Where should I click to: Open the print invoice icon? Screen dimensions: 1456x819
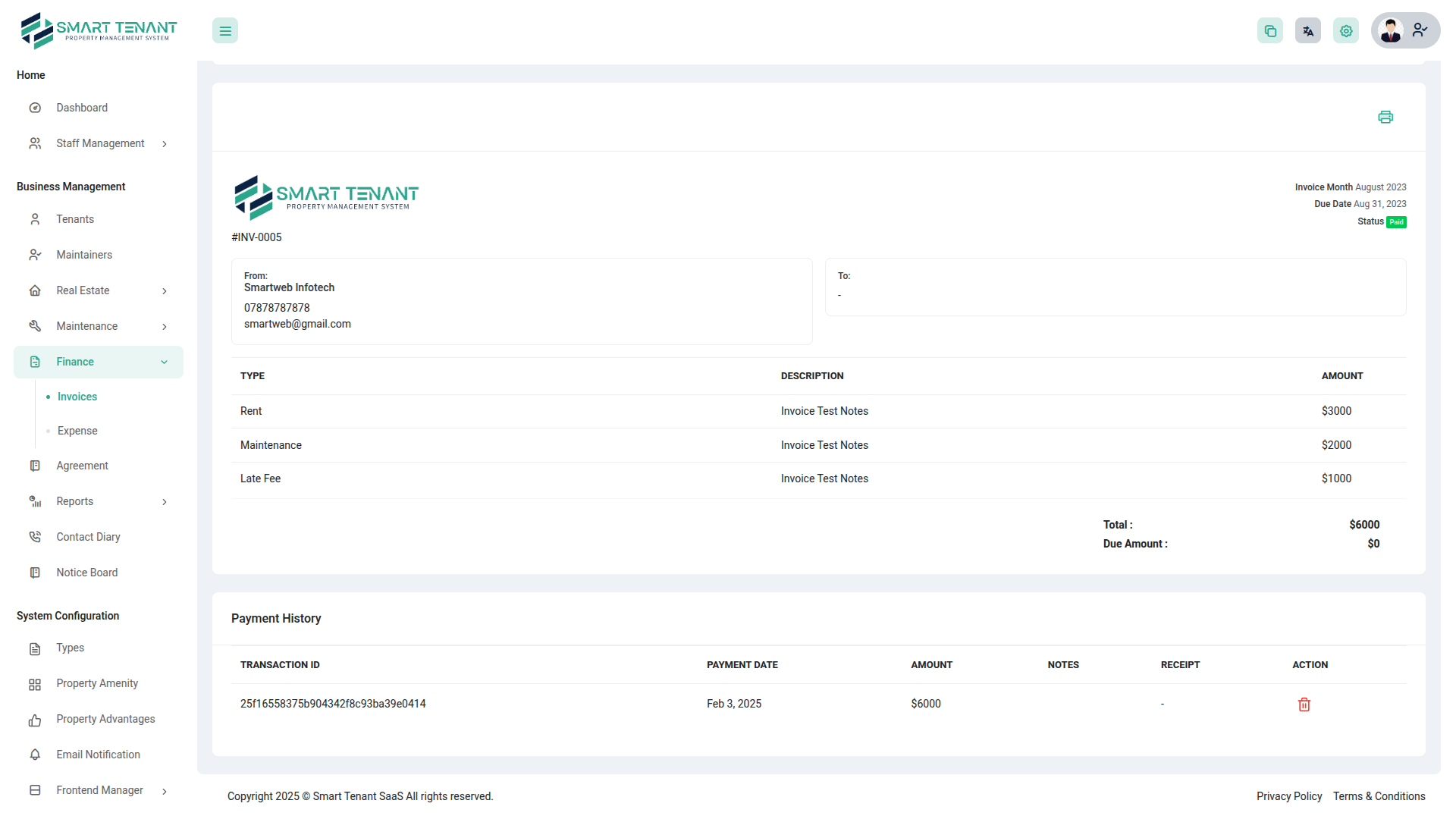click(1385, 117)
